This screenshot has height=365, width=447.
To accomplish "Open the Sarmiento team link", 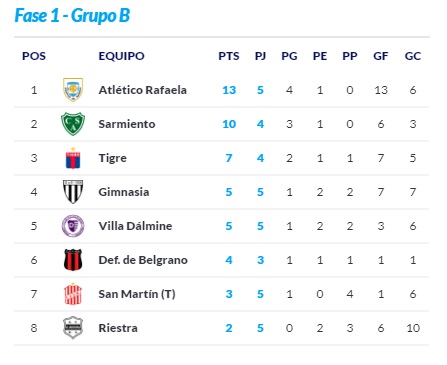I will point(127,124).
